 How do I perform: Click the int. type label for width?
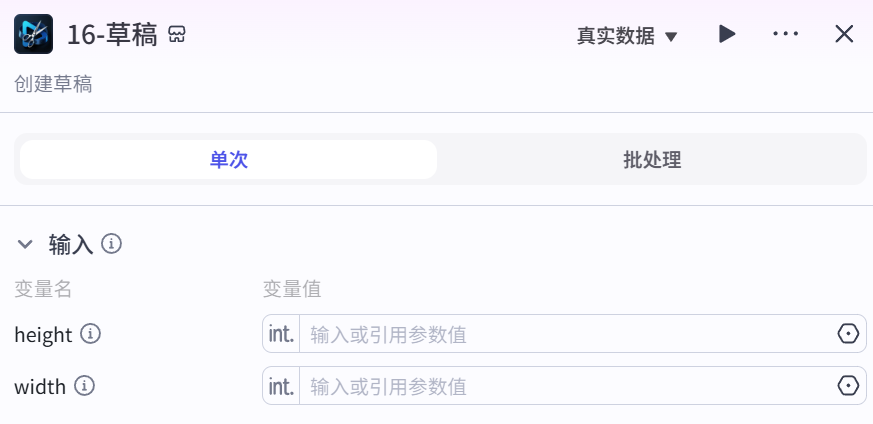click(281, 385)
